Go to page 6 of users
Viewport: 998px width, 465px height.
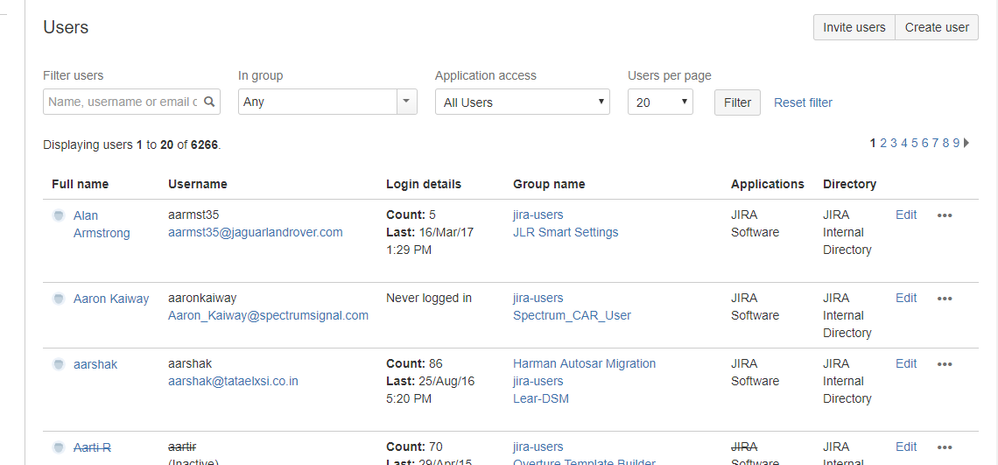pyautogui.click(x=925, y=143)
